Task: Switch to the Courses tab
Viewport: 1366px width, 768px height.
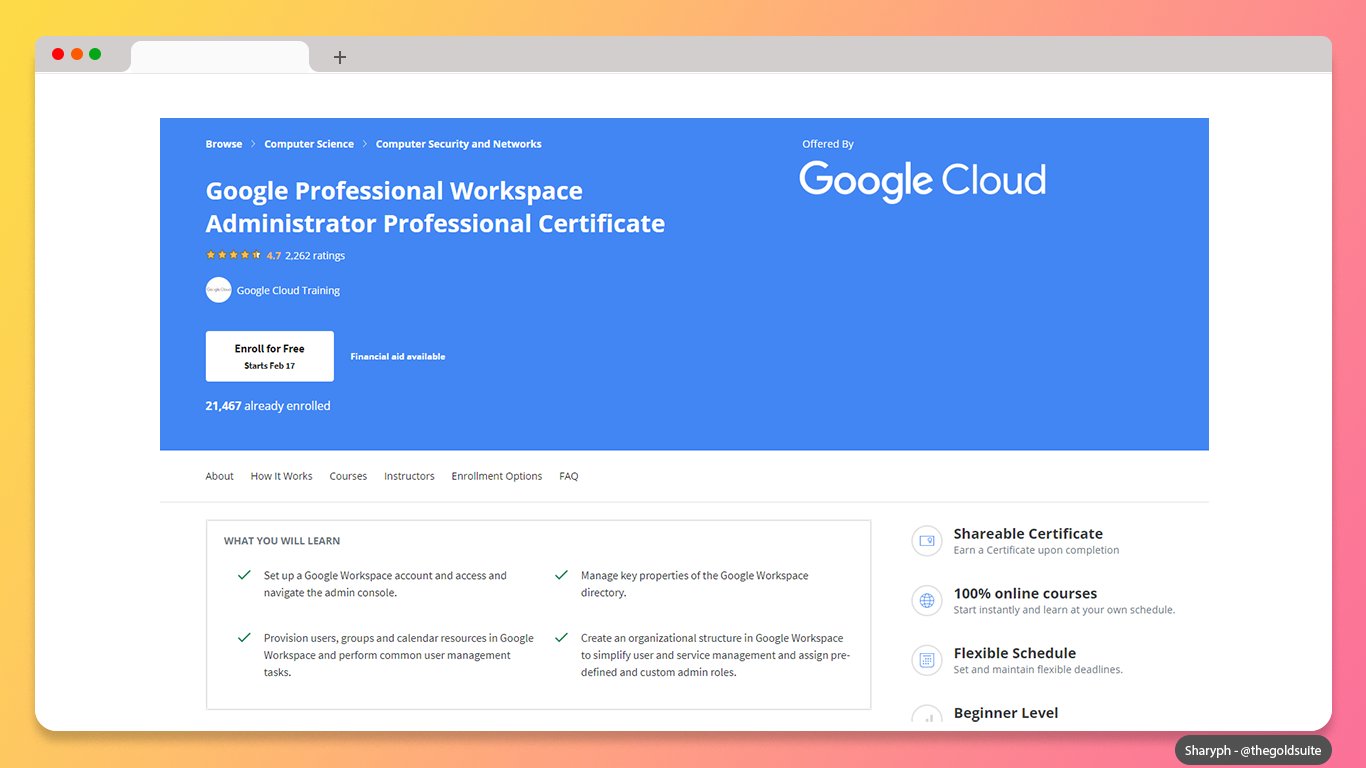Action: point(348,476)
